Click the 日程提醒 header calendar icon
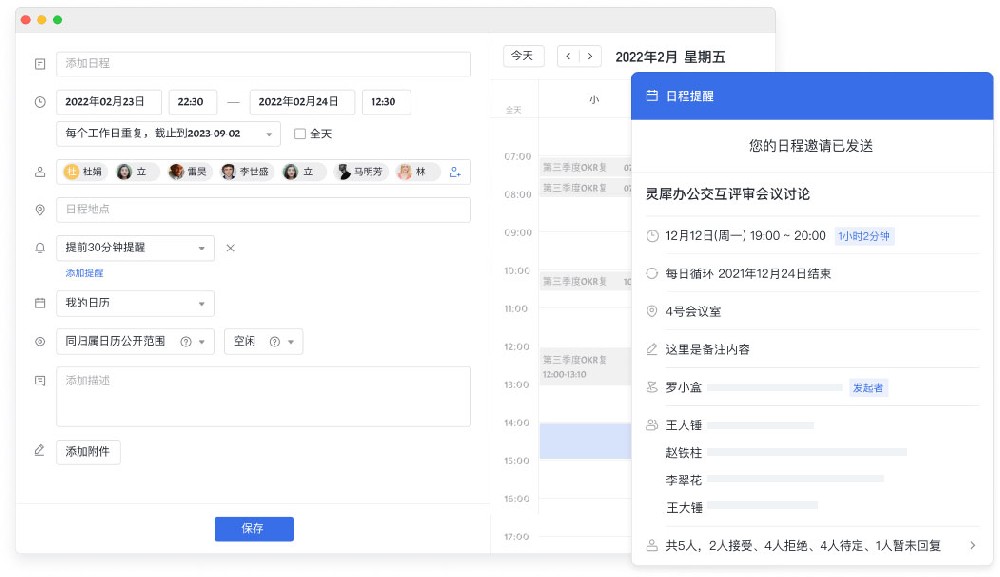 (x=652, y=97)
